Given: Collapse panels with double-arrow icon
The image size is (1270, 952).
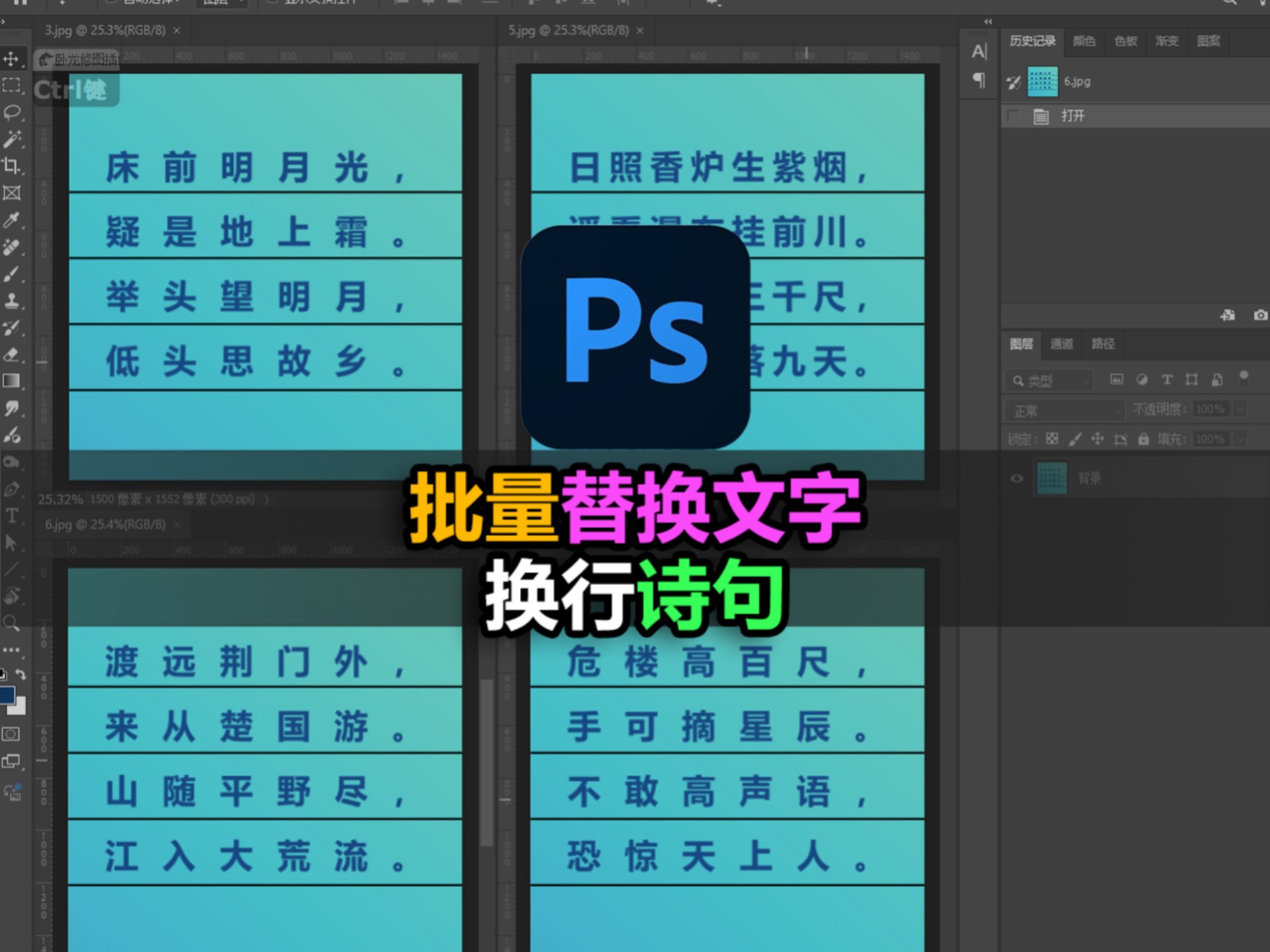Looking at the screenshot, I should (x=988, y=22).
